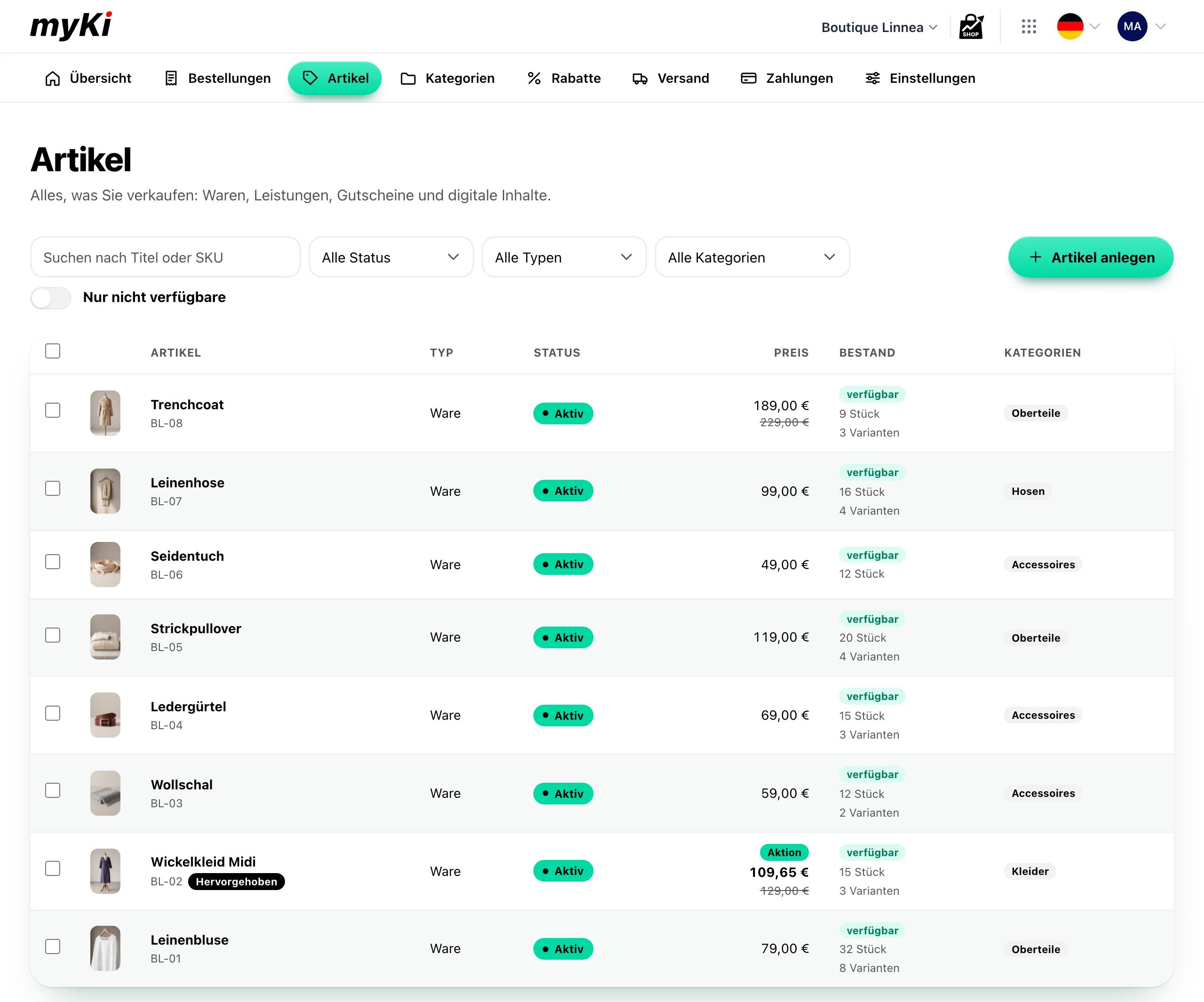Check the select-all checkbox in table header
The width and height of the screenshot is (1204, 1002).
click(x=53, y=351)
